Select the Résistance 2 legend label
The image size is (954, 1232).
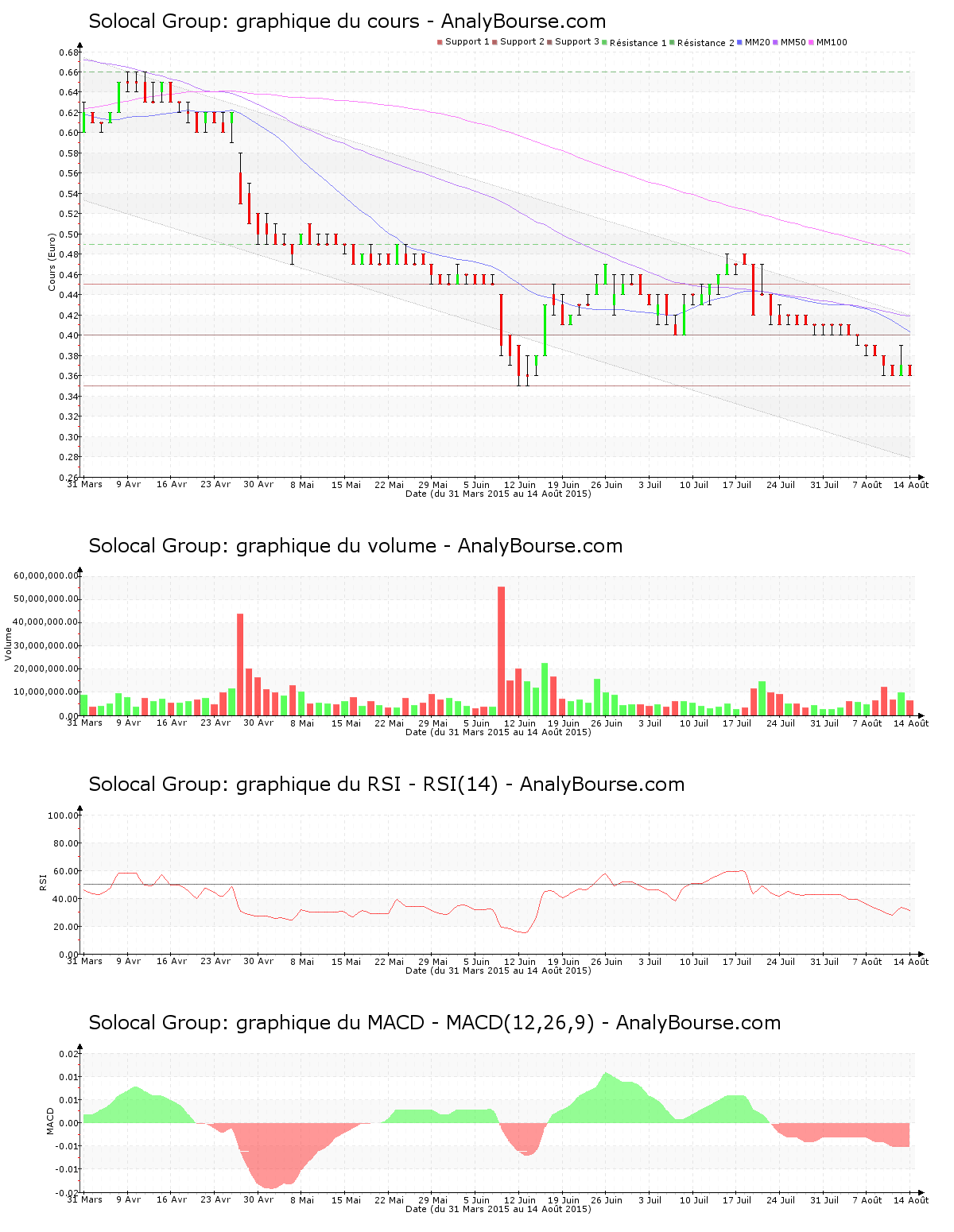[x=706, y=43]
